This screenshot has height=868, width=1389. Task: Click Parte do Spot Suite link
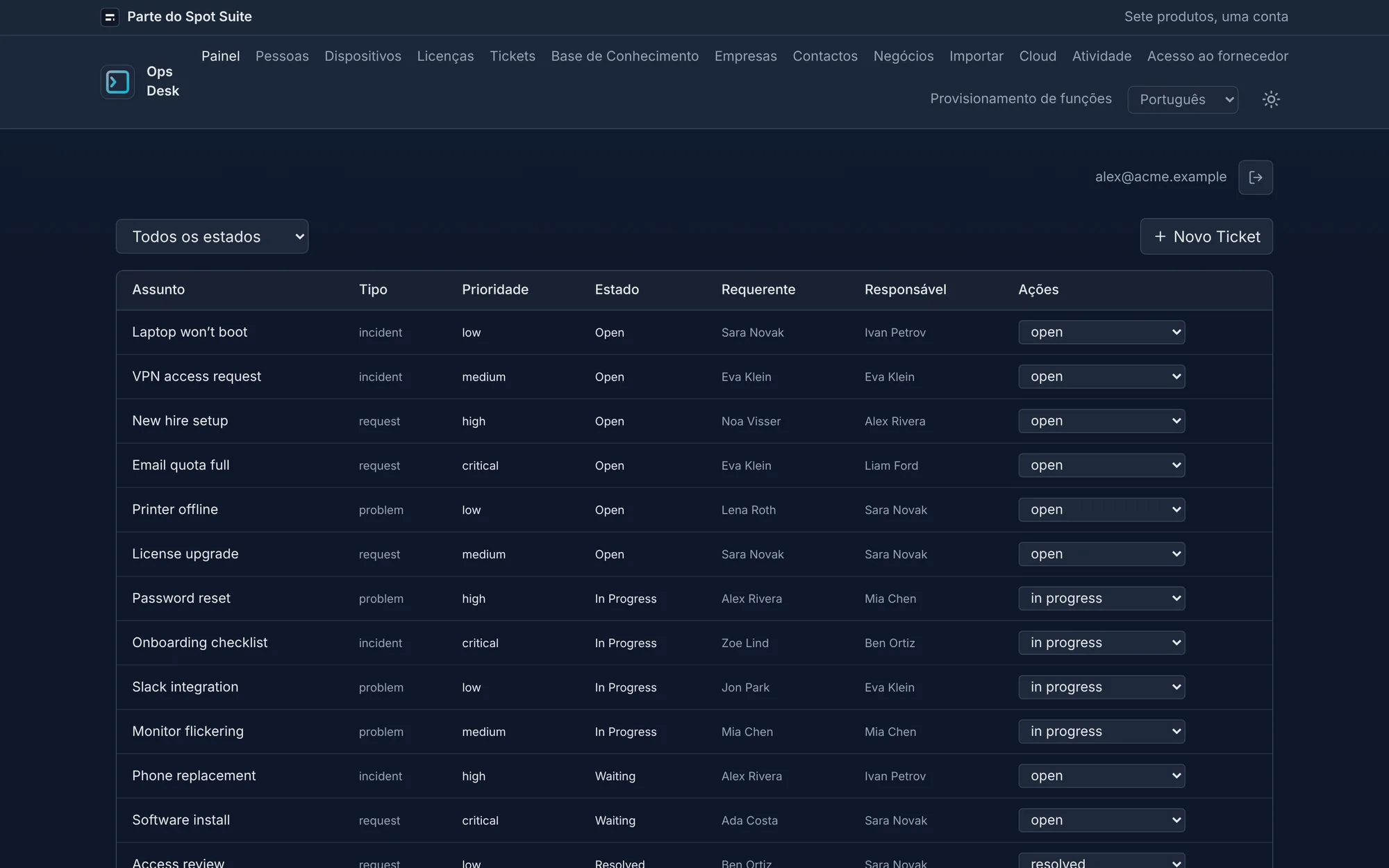(x=190, y=17)
